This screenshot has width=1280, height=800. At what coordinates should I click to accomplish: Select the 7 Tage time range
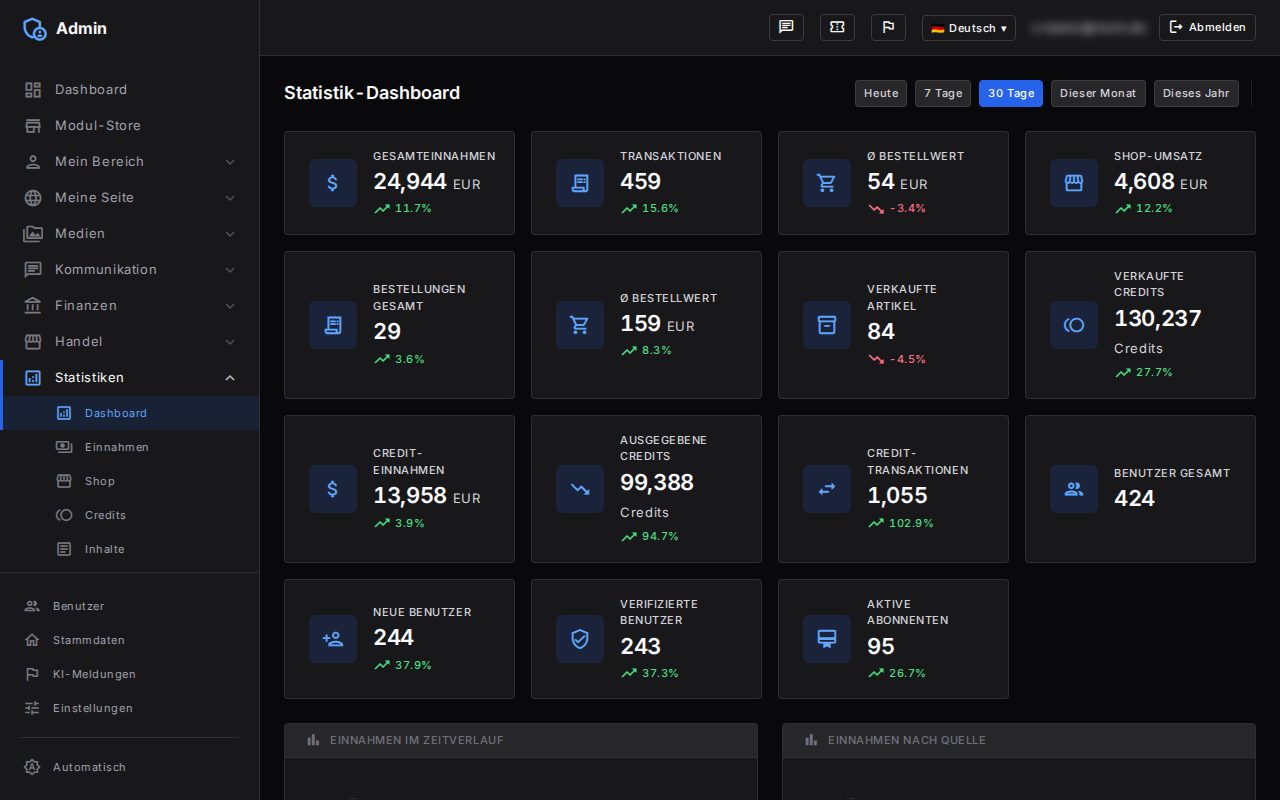pos(943,93)
